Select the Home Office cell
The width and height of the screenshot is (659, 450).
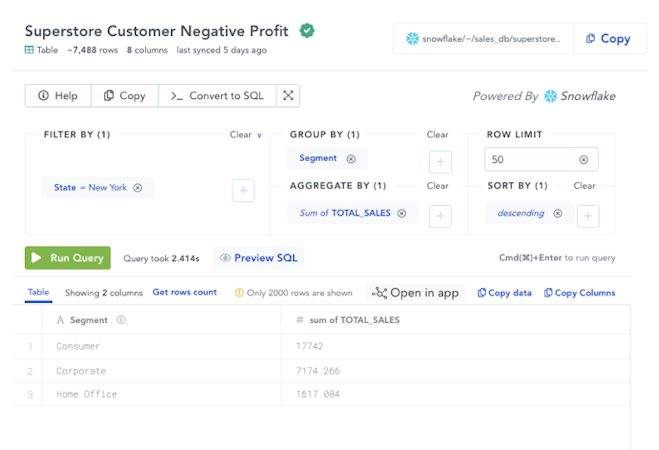coord(161,394)
